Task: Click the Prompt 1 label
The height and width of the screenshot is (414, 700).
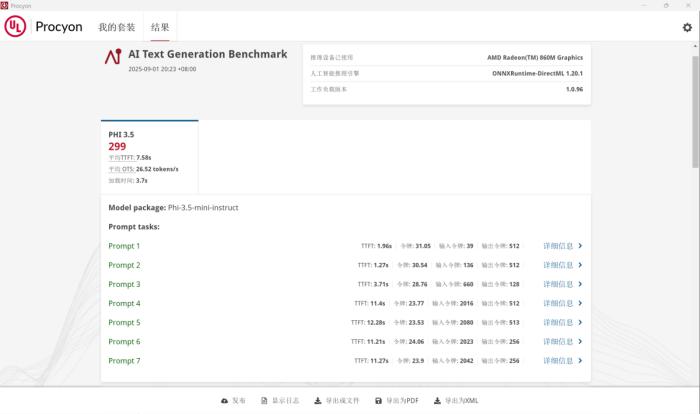Action: tap(124, 246)
